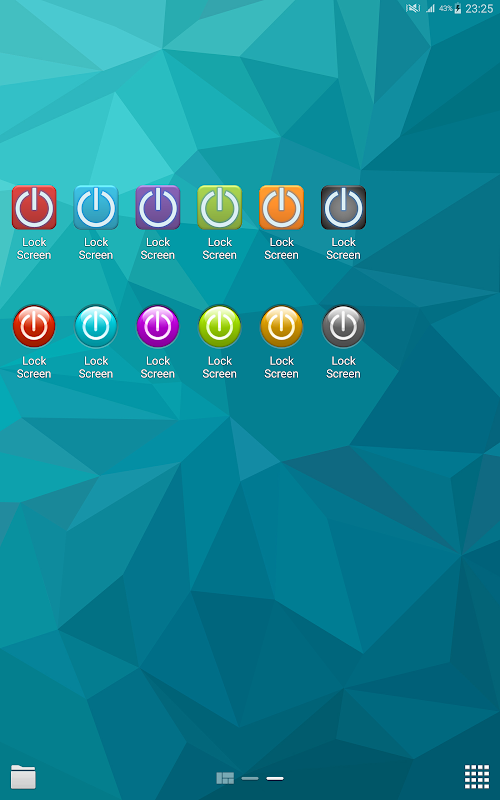This screenshot has width=500, height=800.
Task: Tap the amber round Lock Screen icon
Action: pyautogui.click(x=281, y=327)
